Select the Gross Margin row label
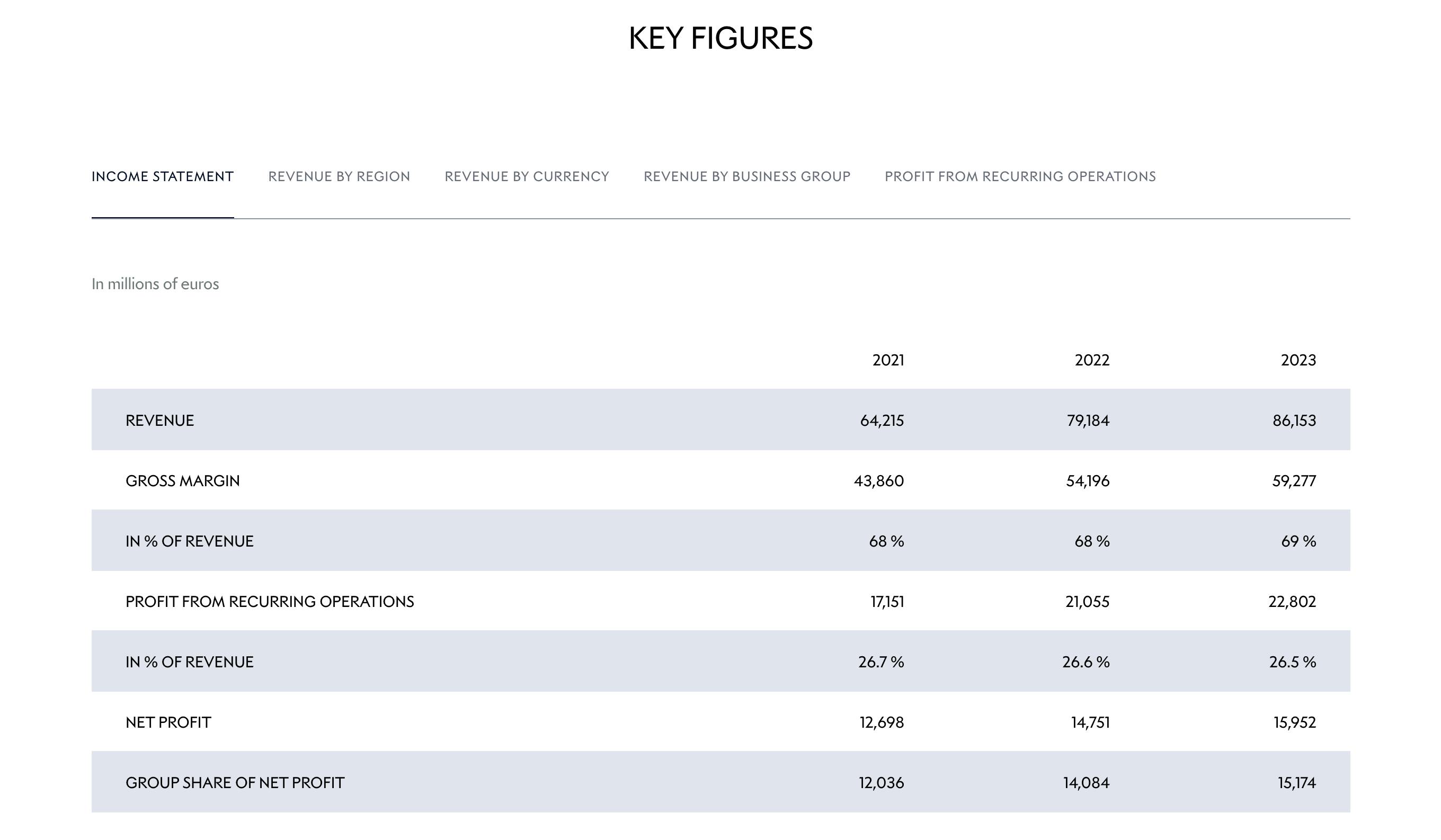1441x840 pixels. (182, 480)
